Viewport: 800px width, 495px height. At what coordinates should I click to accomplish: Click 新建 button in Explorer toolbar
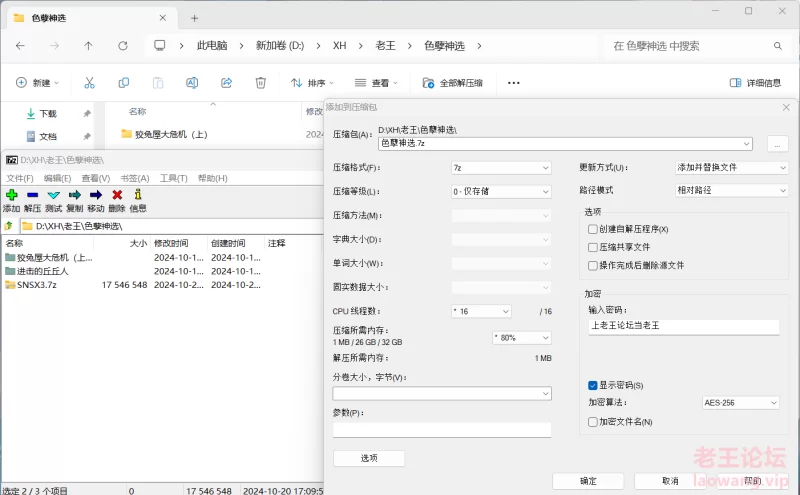37,83
